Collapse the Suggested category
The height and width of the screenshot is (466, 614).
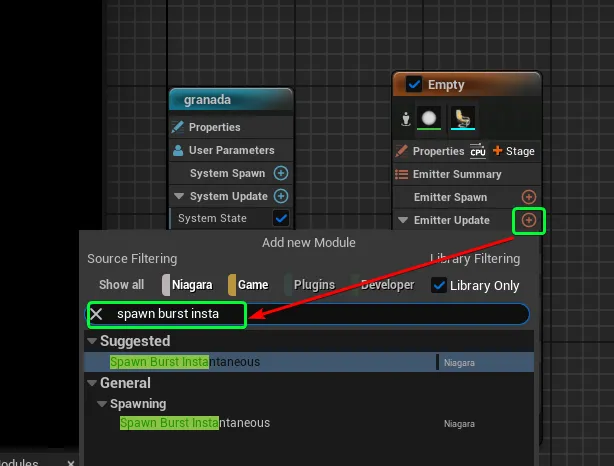(93, 342)
